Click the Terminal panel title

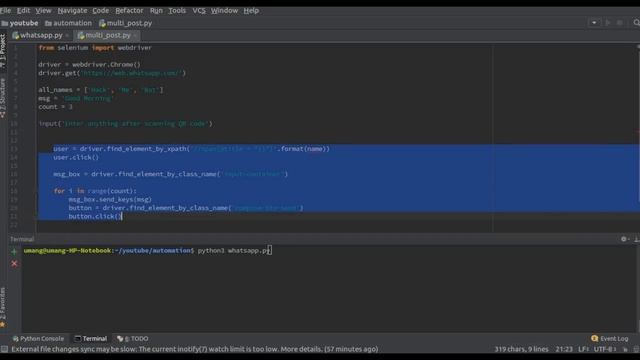tap(22, 239)
